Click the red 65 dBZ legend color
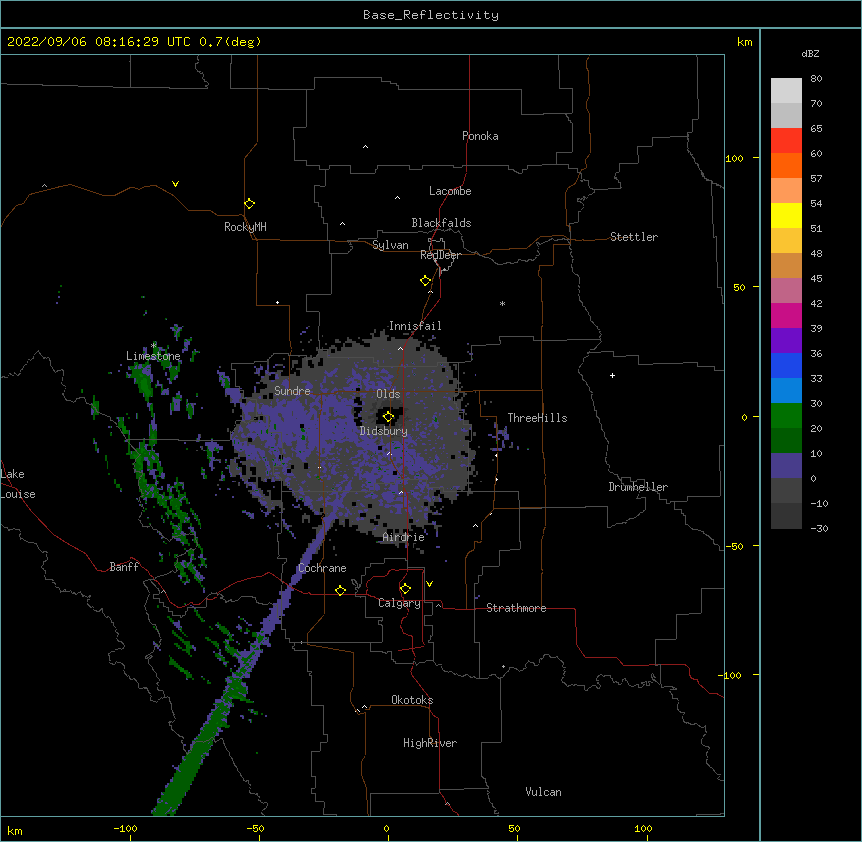Screen dimensions: 862x842 786,141
